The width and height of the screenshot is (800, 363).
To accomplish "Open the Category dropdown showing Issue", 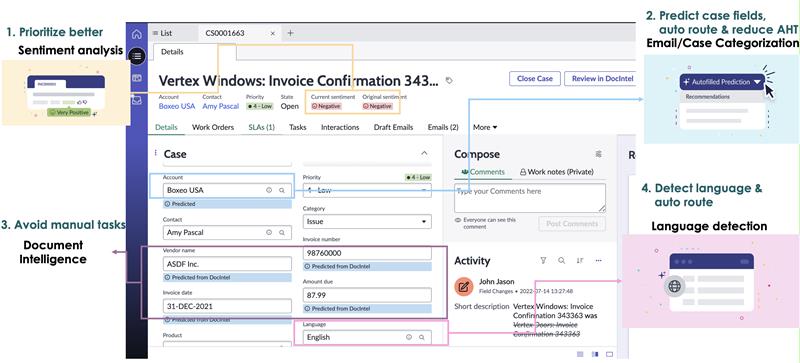I will pos(367,222).
